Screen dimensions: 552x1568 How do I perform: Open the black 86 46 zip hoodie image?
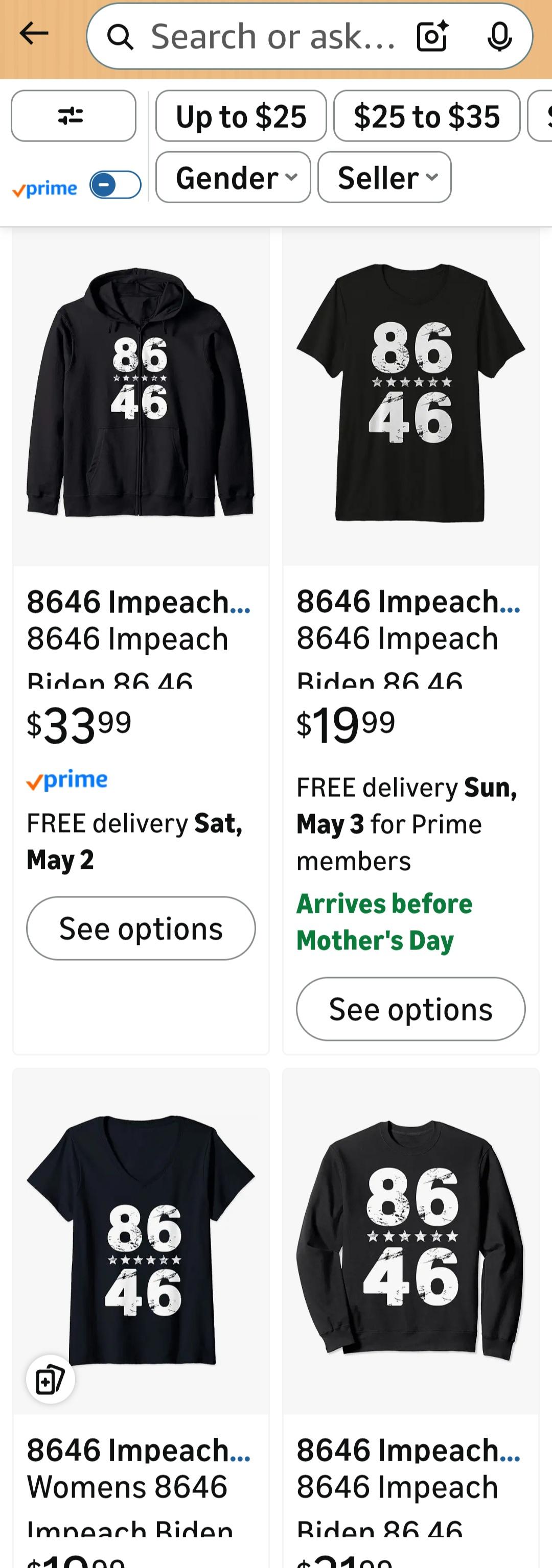(x=141, y=396)
